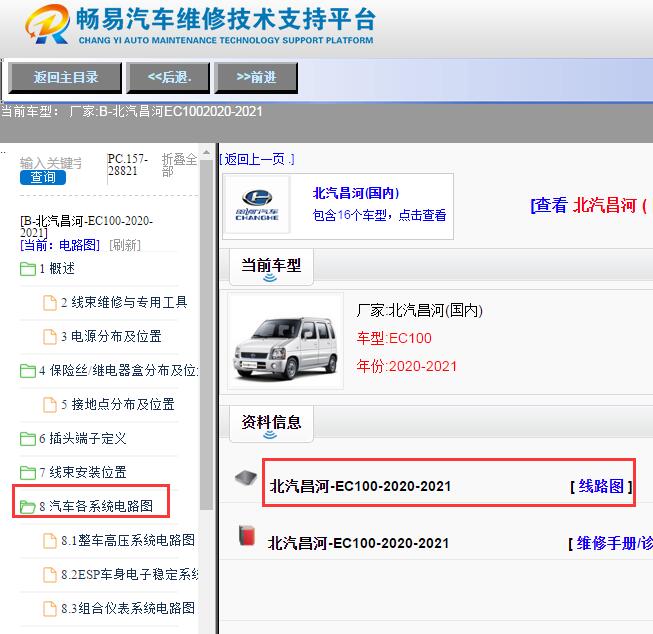This screenshot has height=634, width=653.
Task: Select the 资料信息 tab header
Action: (271, 423)
